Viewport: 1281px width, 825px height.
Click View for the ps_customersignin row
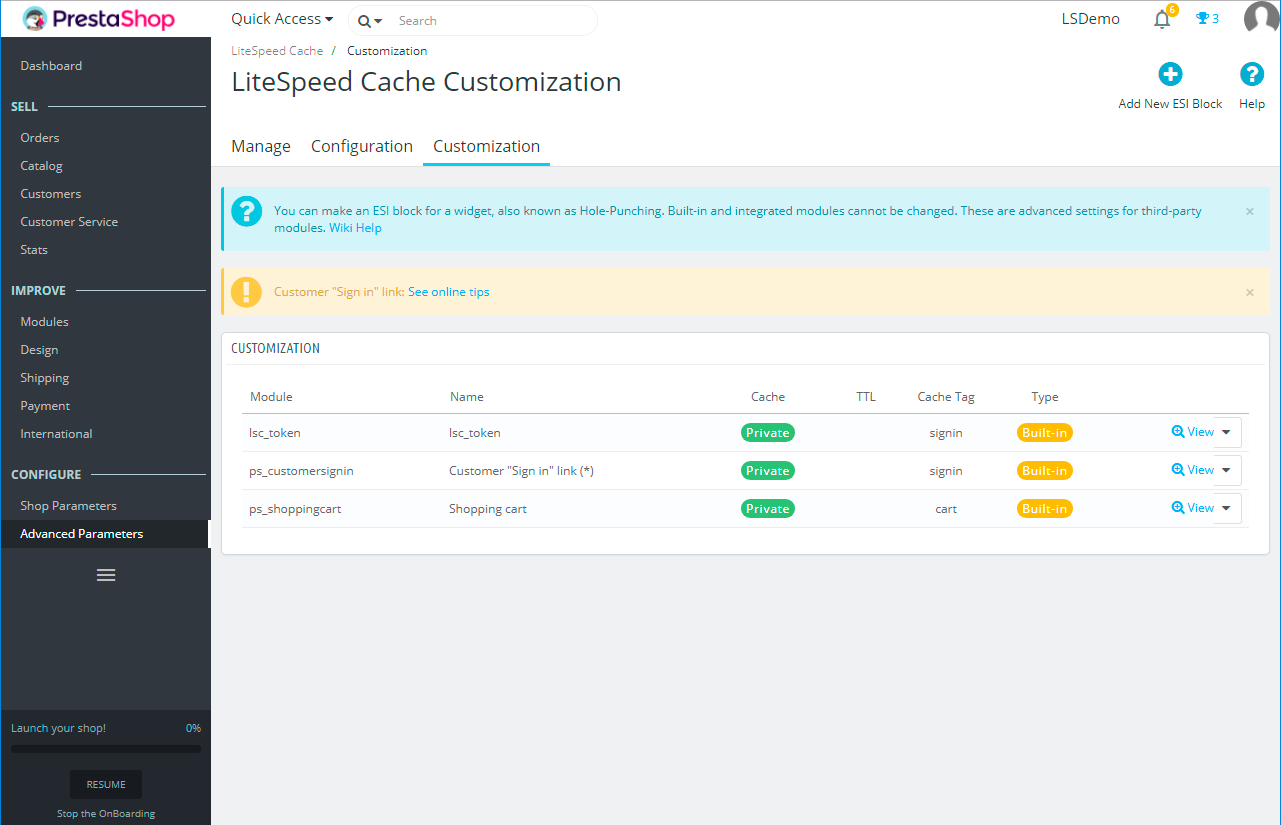point(1192,470)
